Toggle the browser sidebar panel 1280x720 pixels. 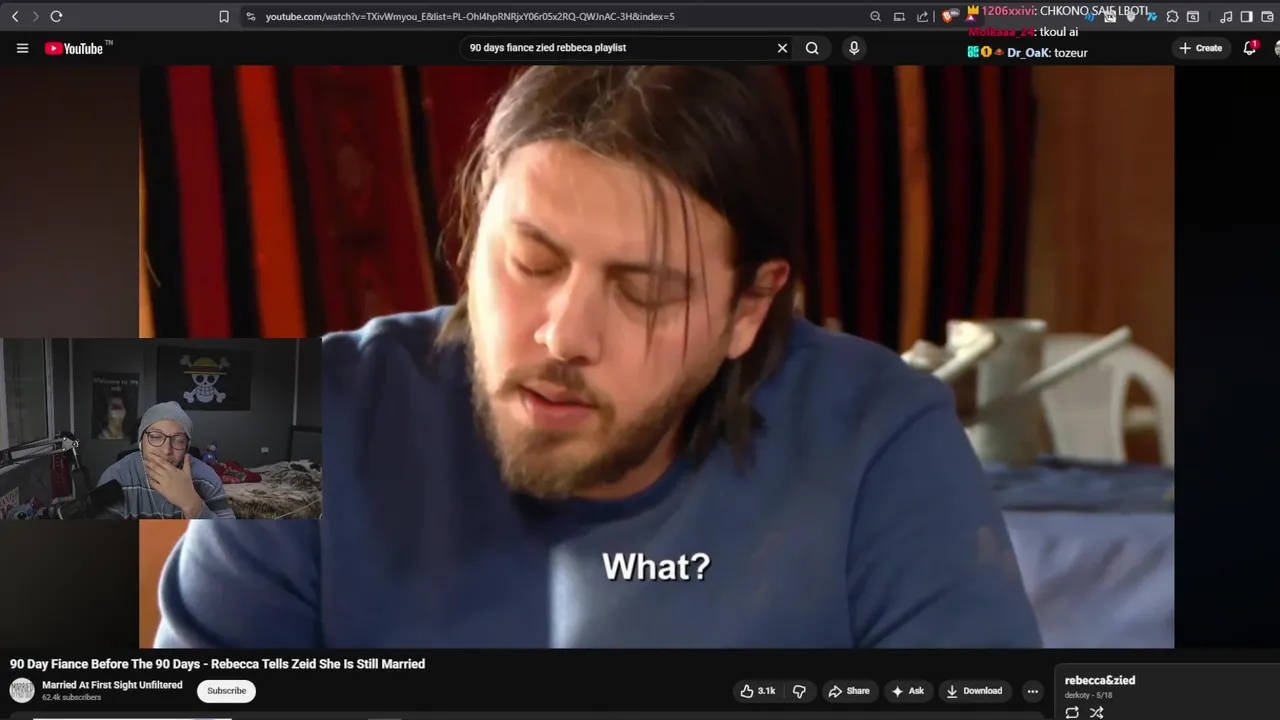tap(1246, 16)
